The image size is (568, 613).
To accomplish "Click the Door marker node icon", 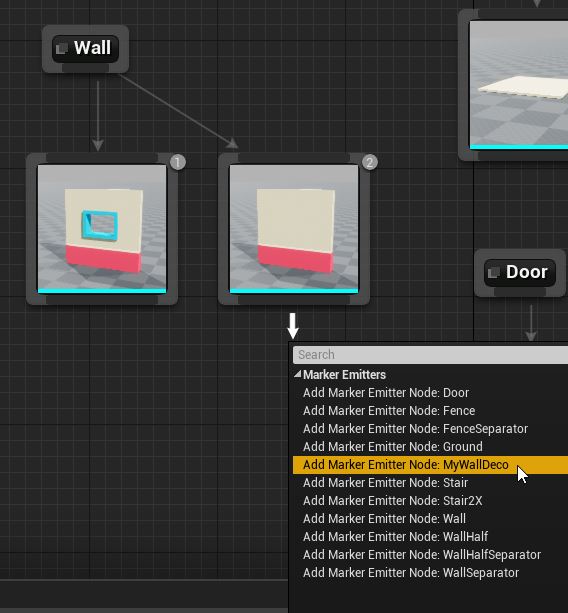I will (x=494, y=272).
